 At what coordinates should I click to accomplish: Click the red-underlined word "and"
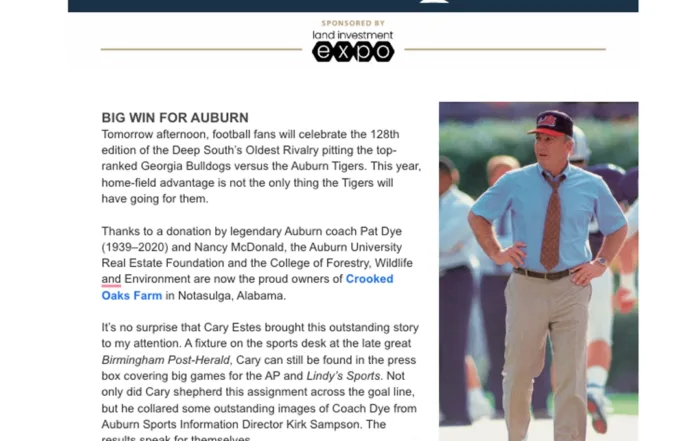click(111, 279)
